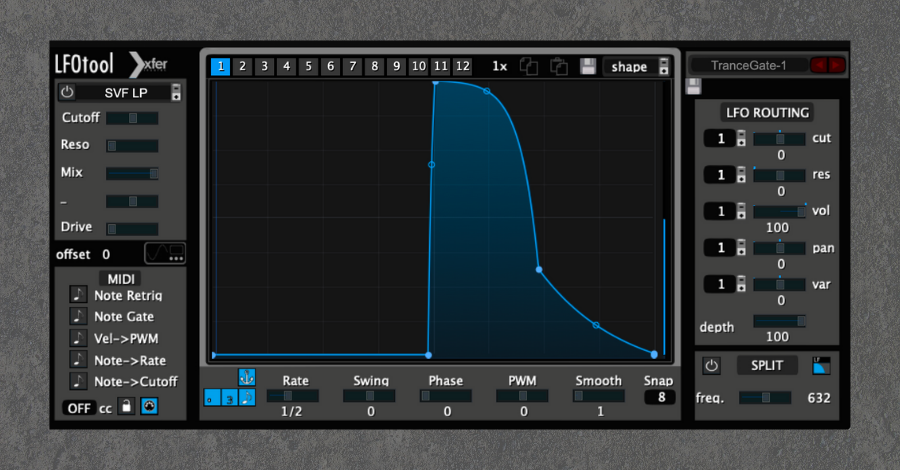The height and width of the screenshot is (470, 900).
Task: Save the shape with the floppy icon beside shape
Action: (588, 67)
